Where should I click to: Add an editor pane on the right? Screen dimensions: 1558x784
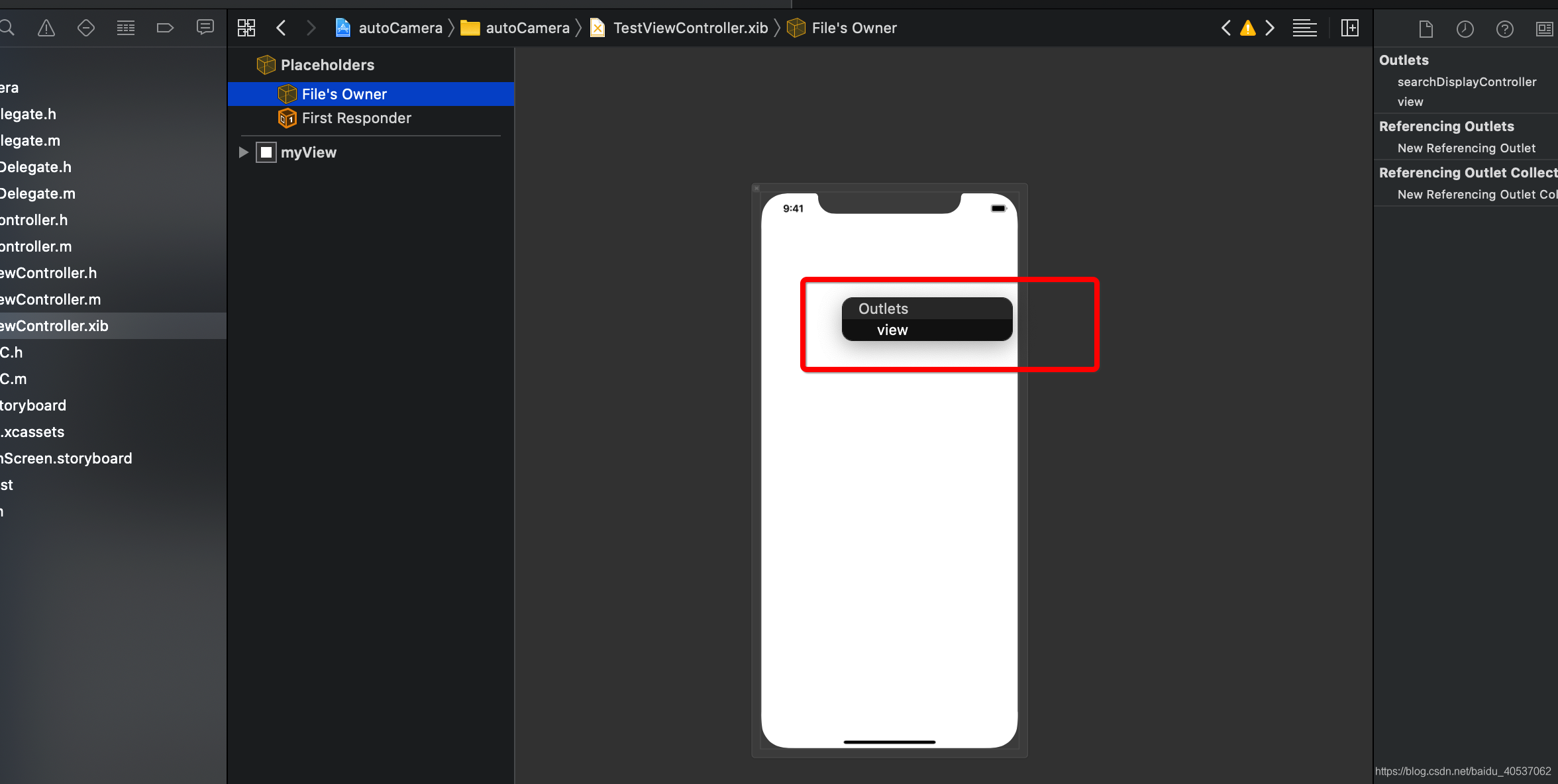(x=1350, y=28)
